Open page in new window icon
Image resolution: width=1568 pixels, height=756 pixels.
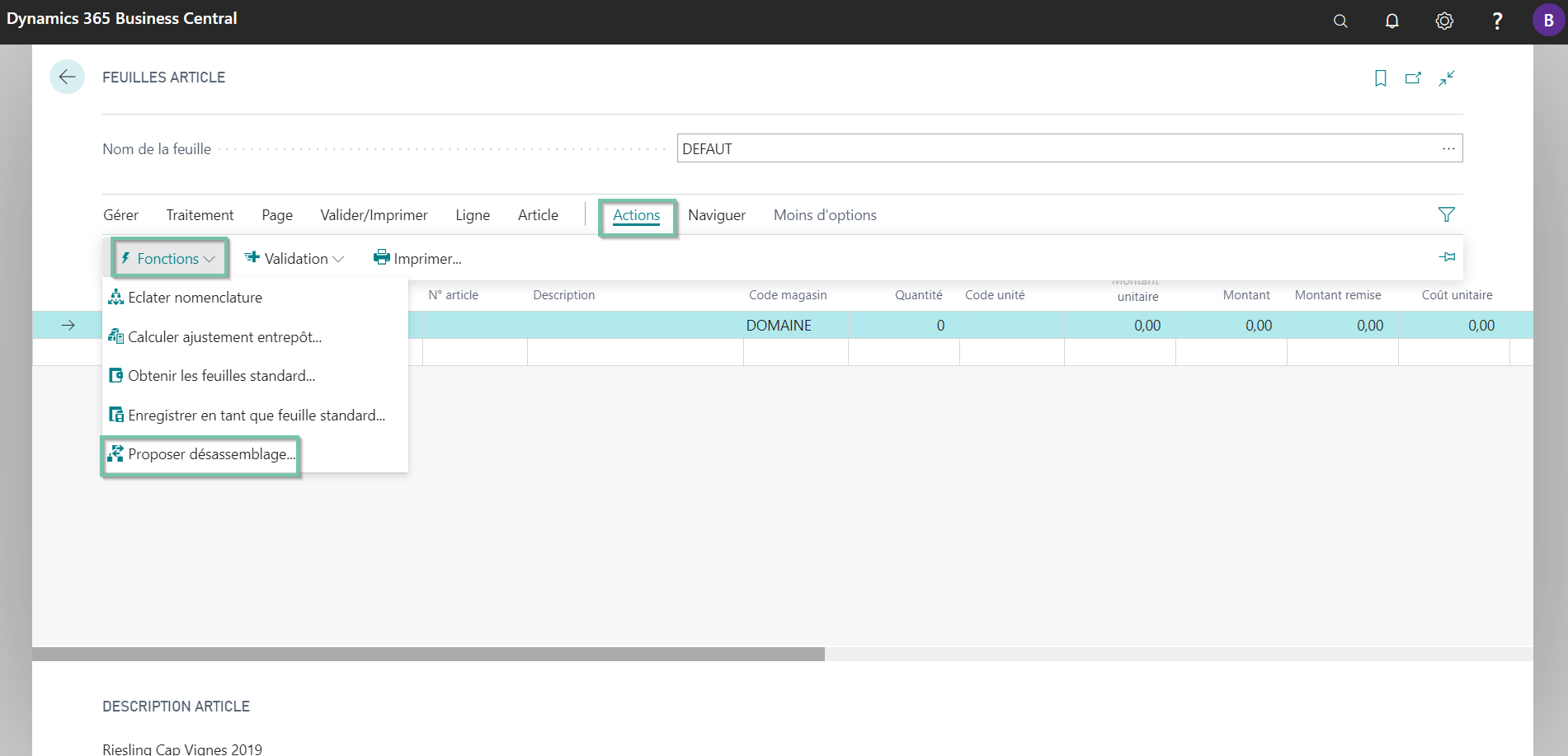1414,78
